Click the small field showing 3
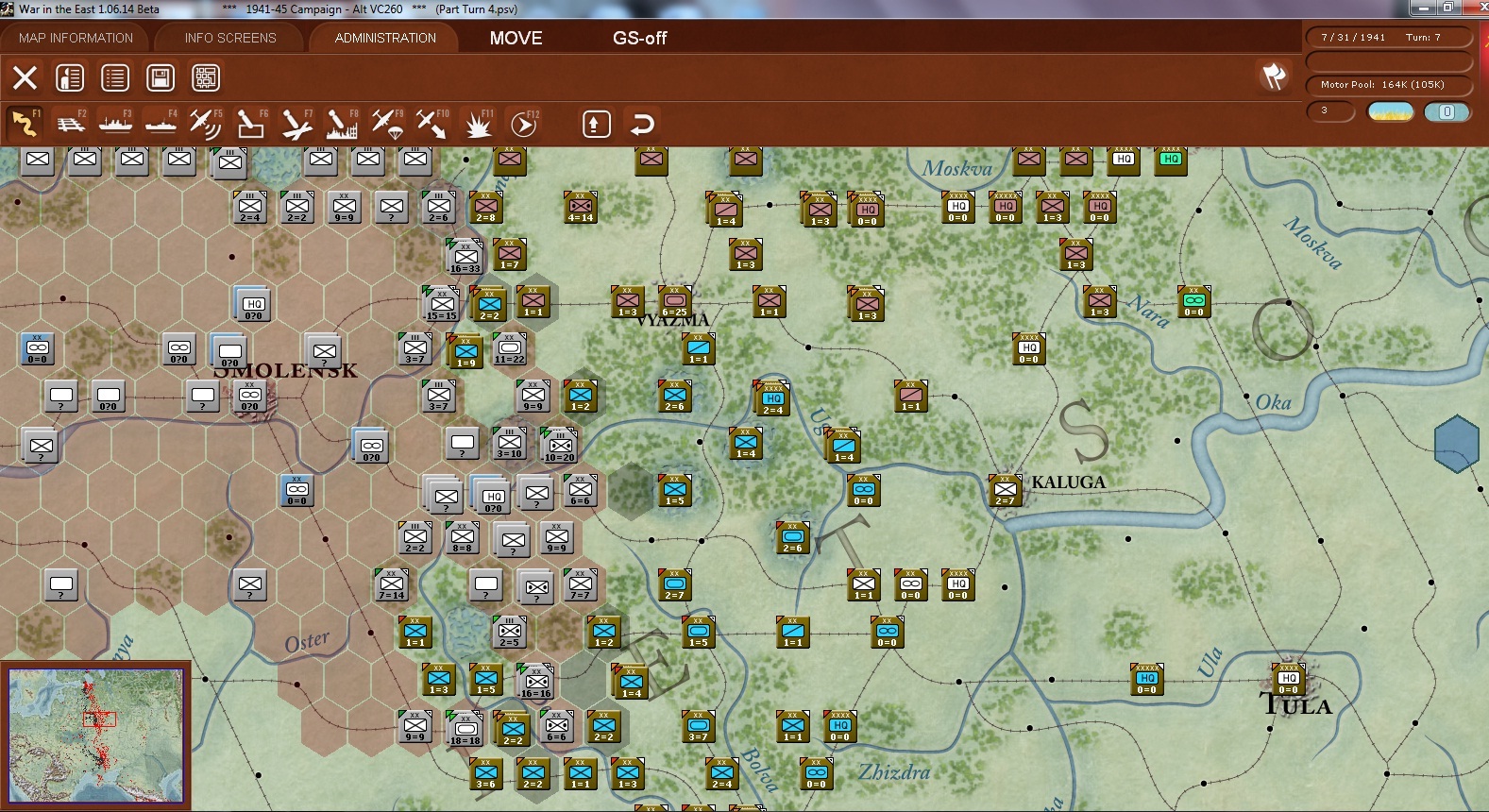 tap(1330, 111)
